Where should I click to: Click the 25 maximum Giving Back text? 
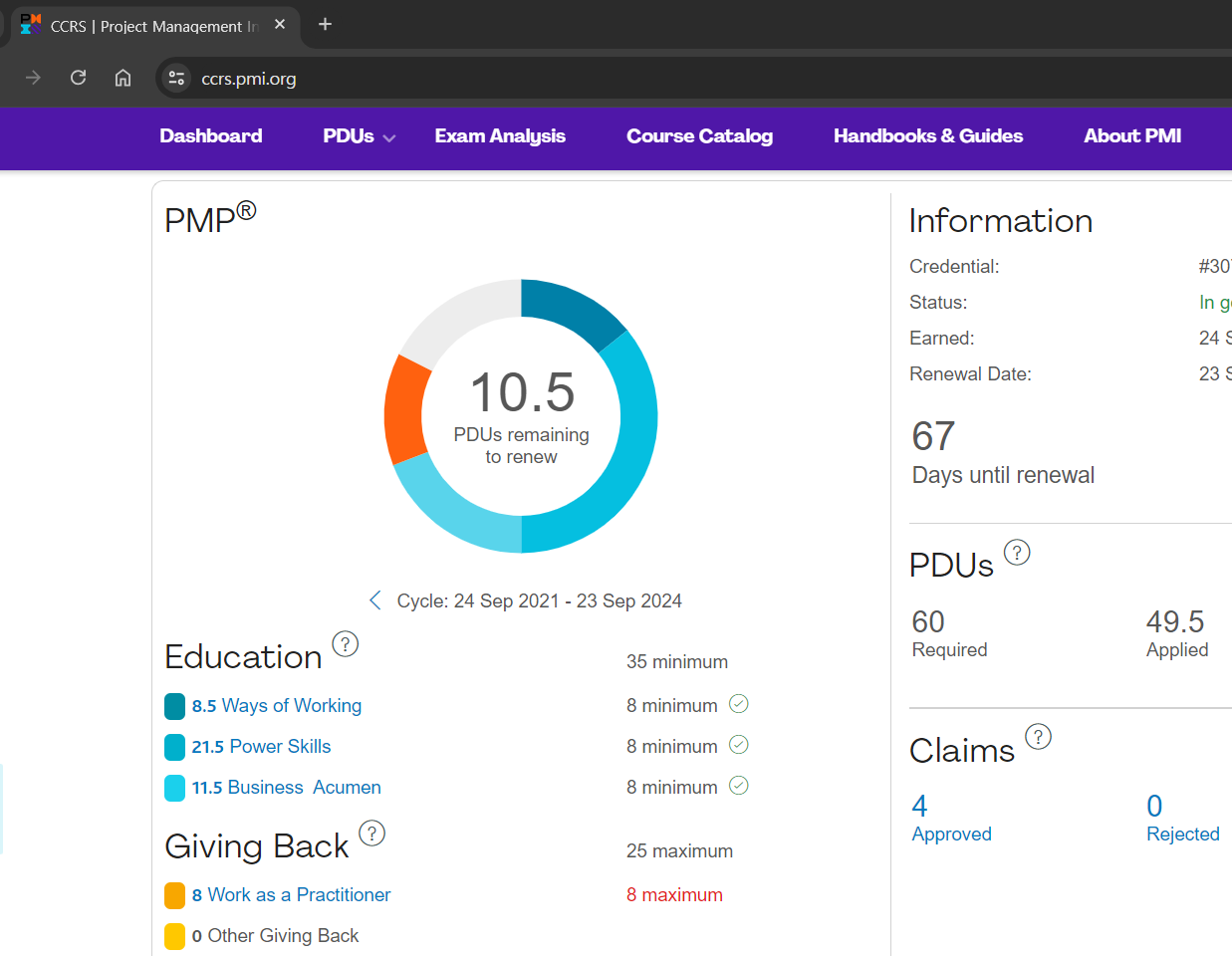tap(679, 851)
